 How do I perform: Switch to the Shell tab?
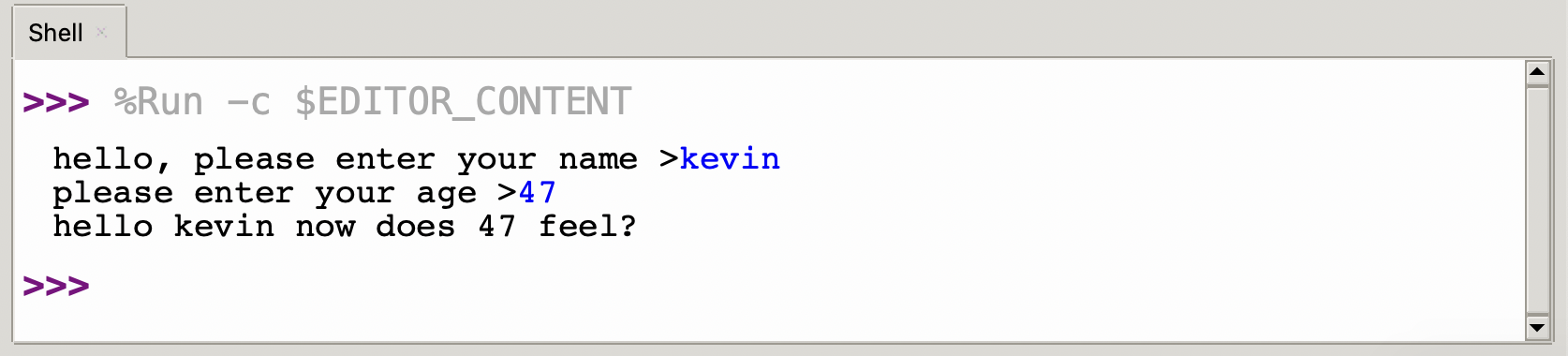tap(56, 33)
